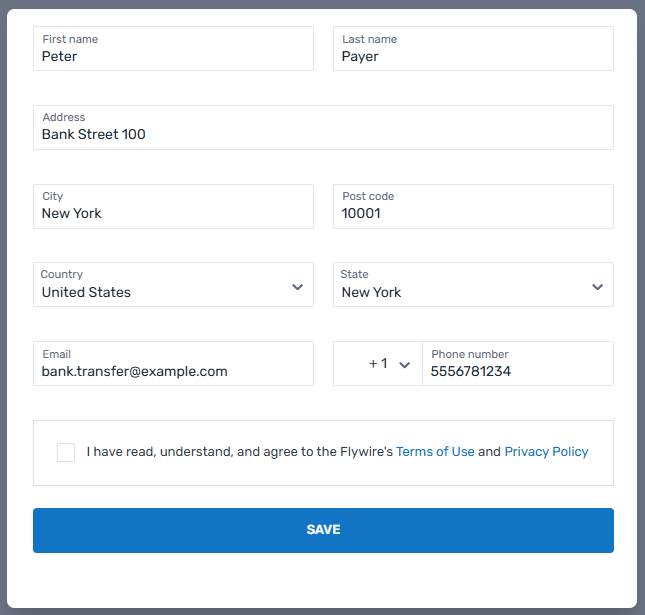Click the chevron beside the +1 code
Viewport: 645px width, 615px height.
tap(404, 365)
